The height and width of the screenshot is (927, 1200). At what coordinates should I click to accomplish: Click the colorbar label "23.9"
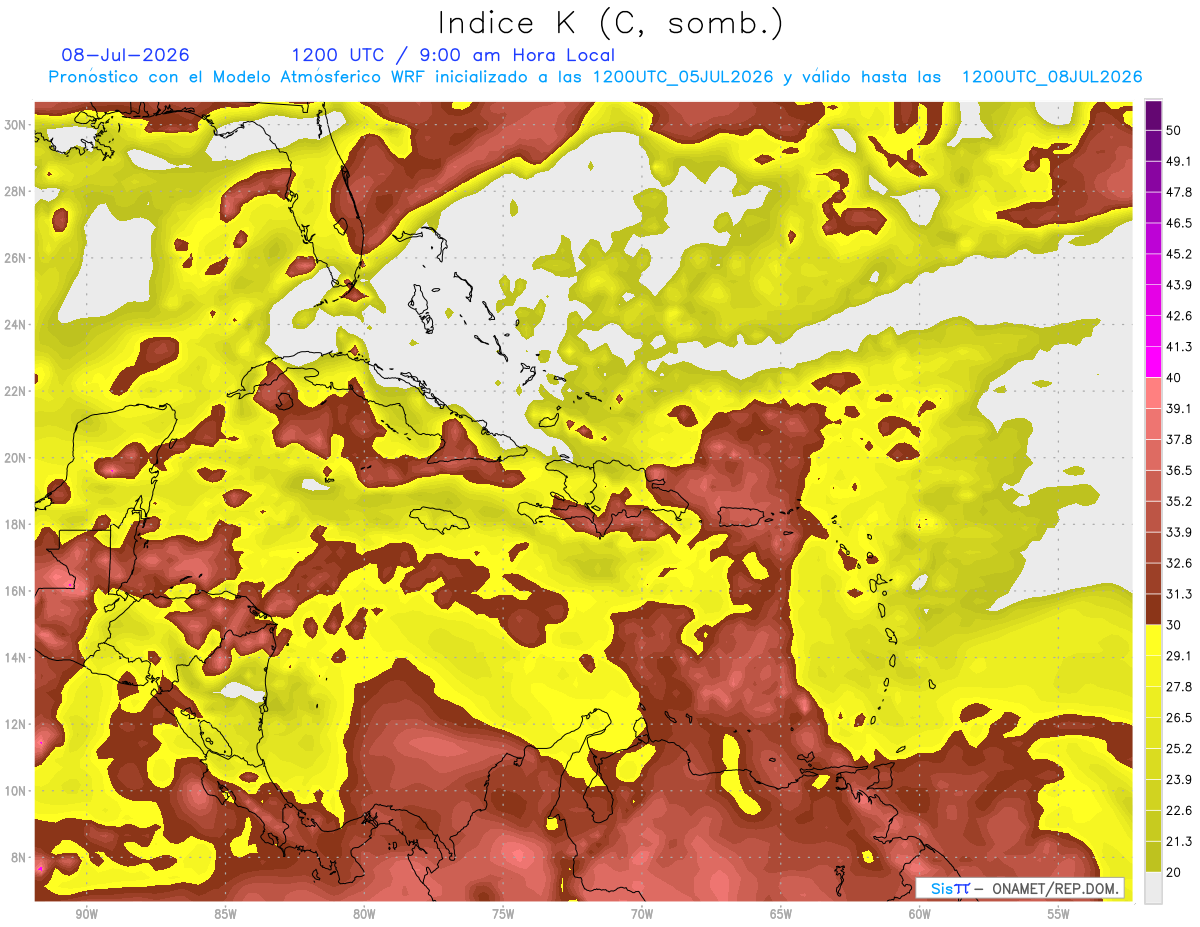[1179, 780]
